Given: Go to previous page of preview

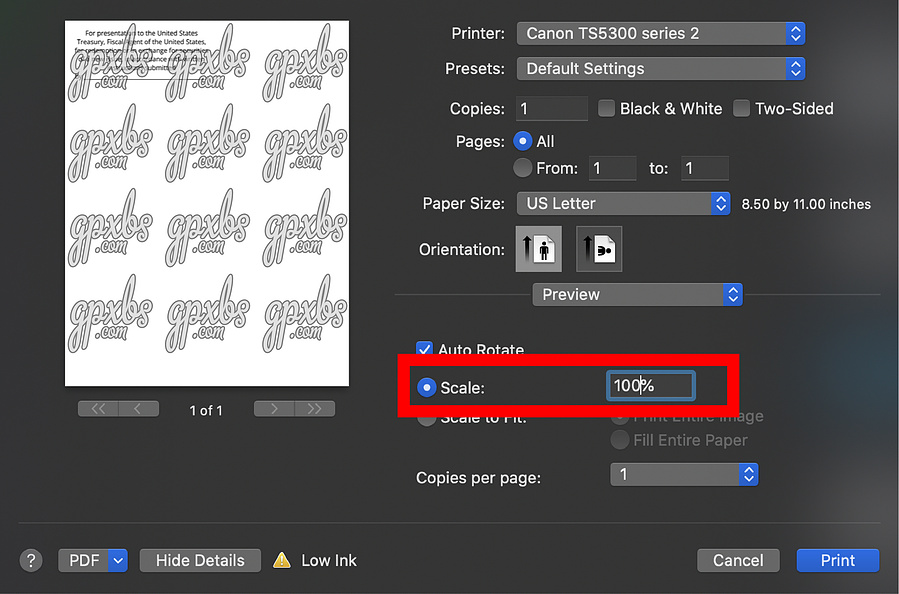Looking at the screenshot, I should click(139, 409).
